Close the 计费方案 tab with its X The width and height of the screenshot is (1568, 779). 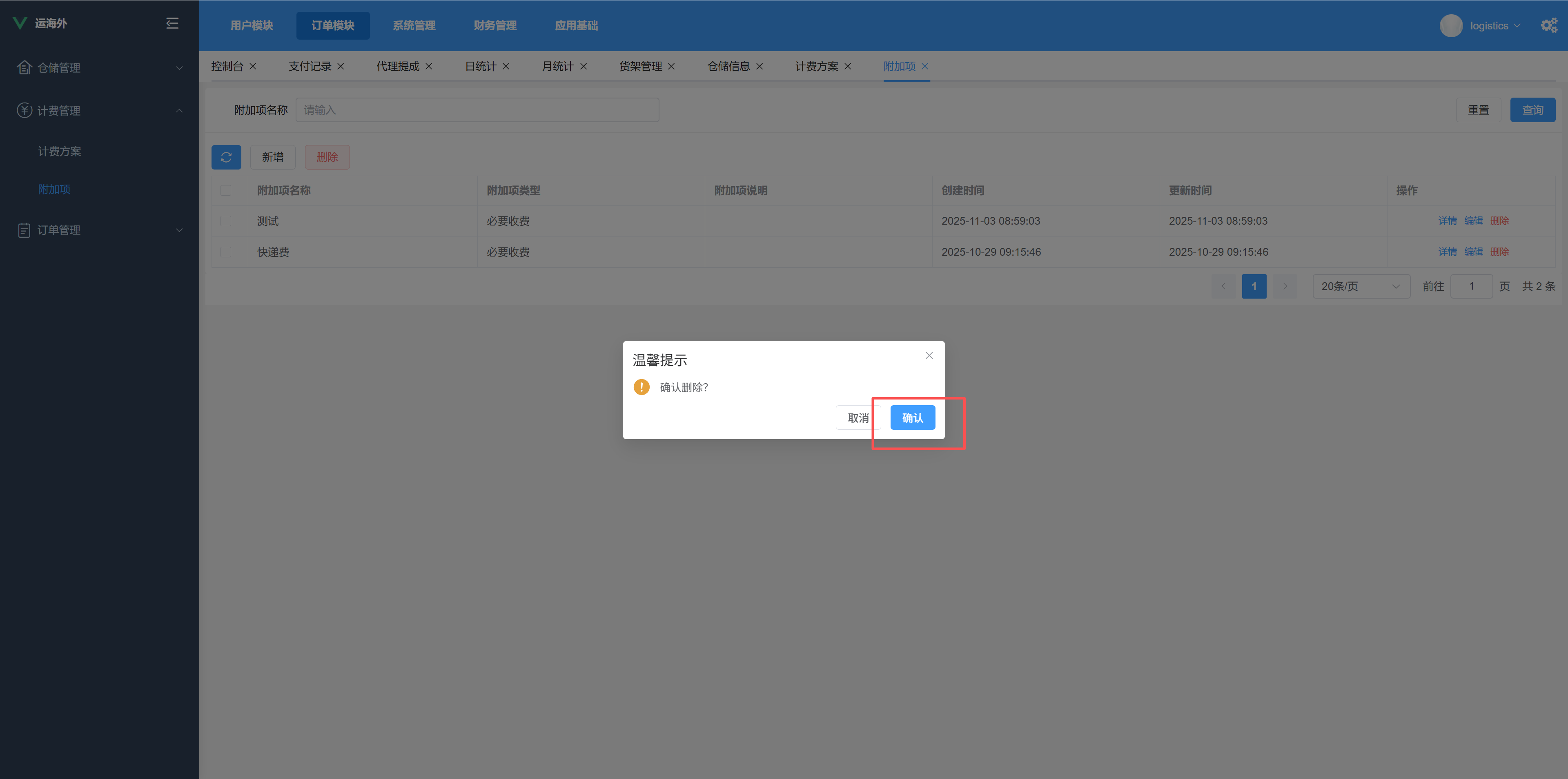click(847, 67)
